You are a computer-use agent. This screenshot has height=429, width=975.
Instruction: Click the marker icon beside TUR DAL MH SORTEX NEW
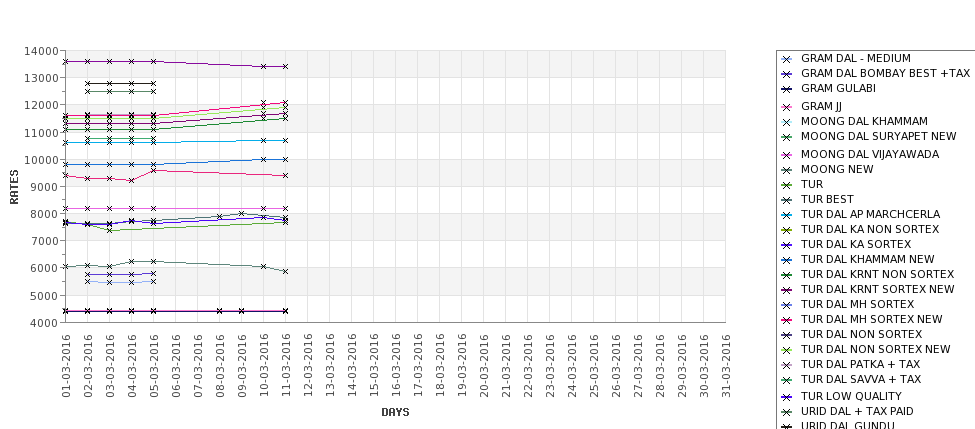pos(787,320)
